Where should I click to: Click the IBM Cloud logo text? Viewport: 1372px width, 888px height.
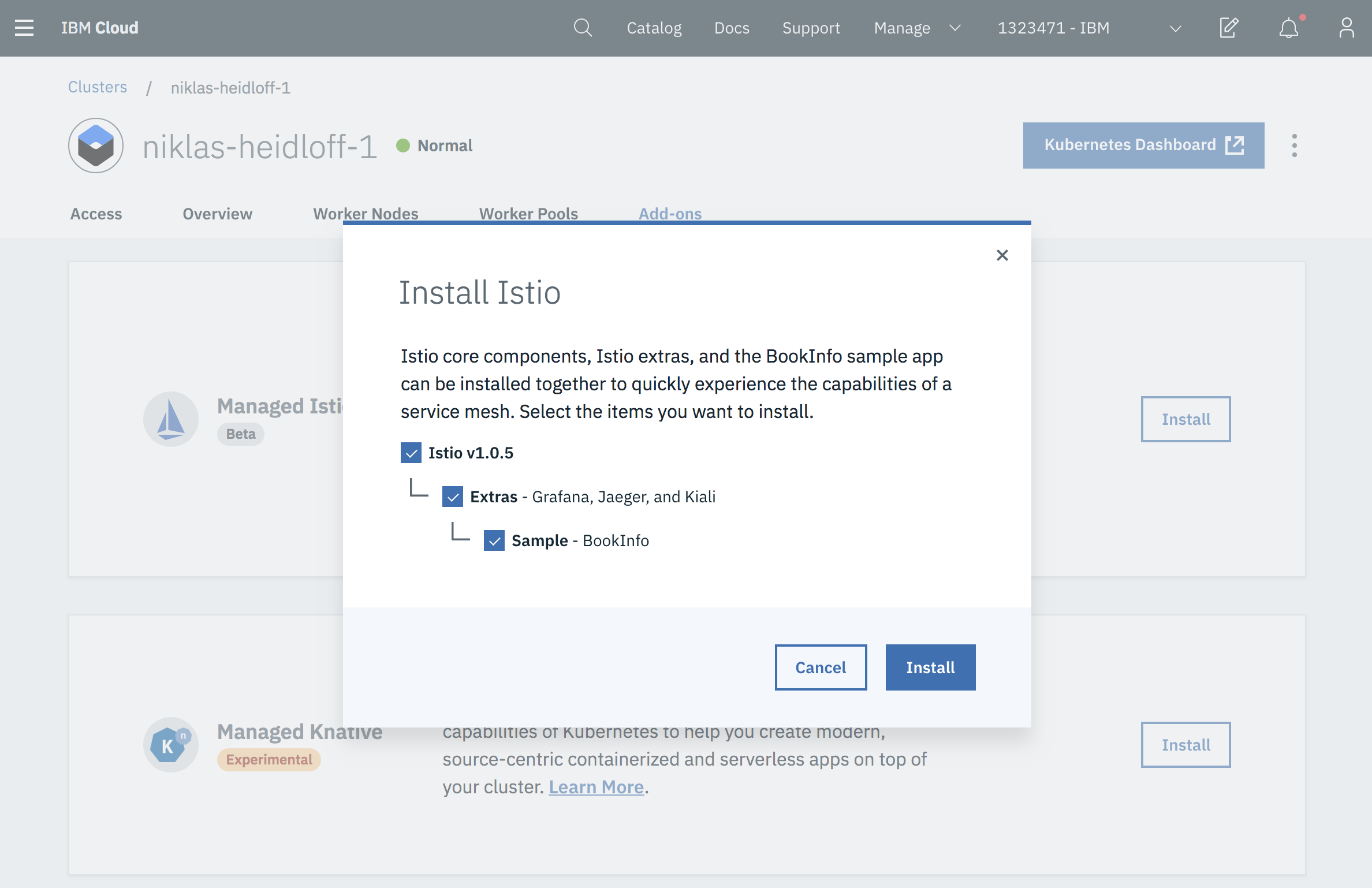coord(99,28)
